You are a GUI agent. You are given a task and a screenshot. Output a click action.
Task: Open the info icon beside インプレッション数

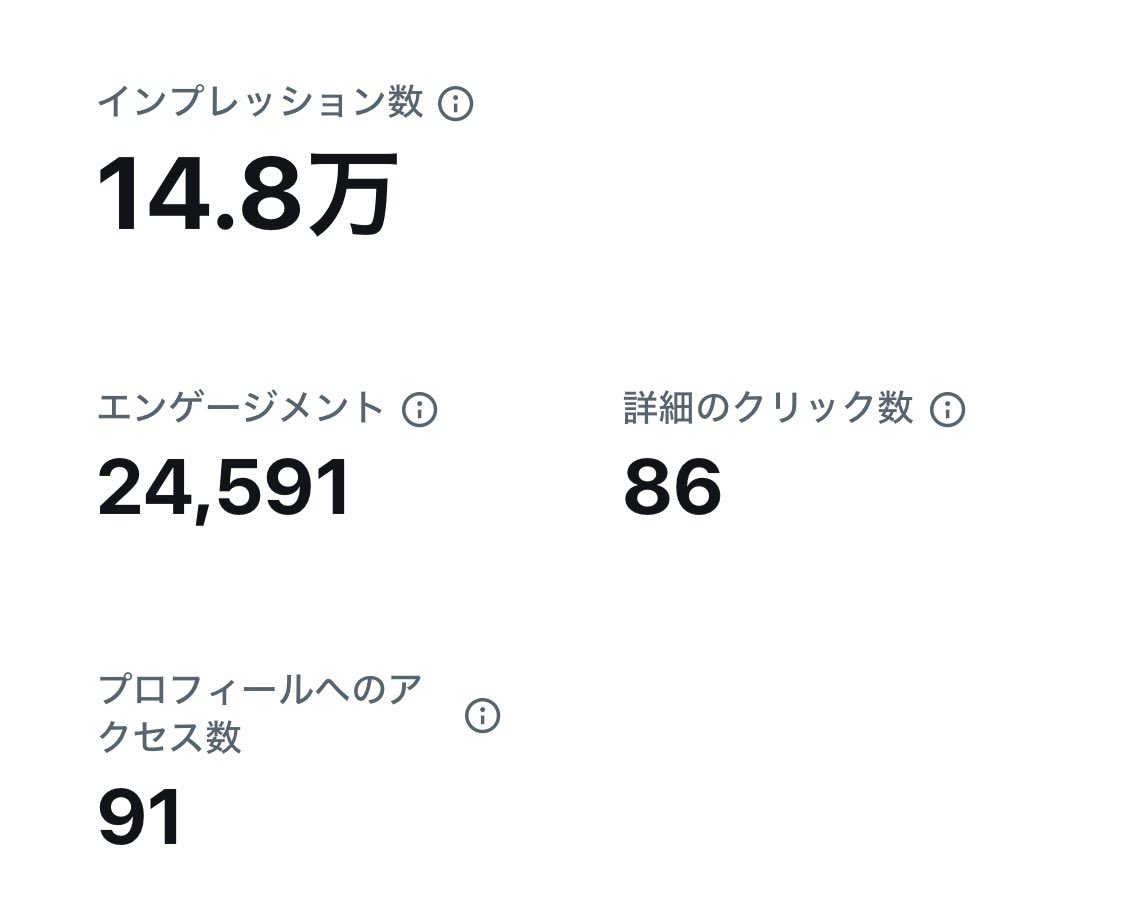456,103
